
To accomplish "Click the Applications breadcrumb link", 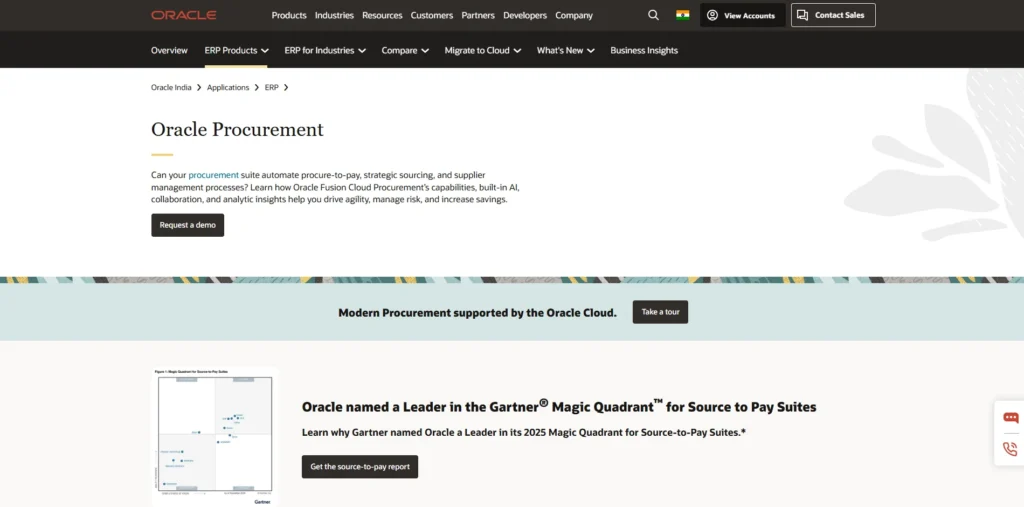I will 228,87.
